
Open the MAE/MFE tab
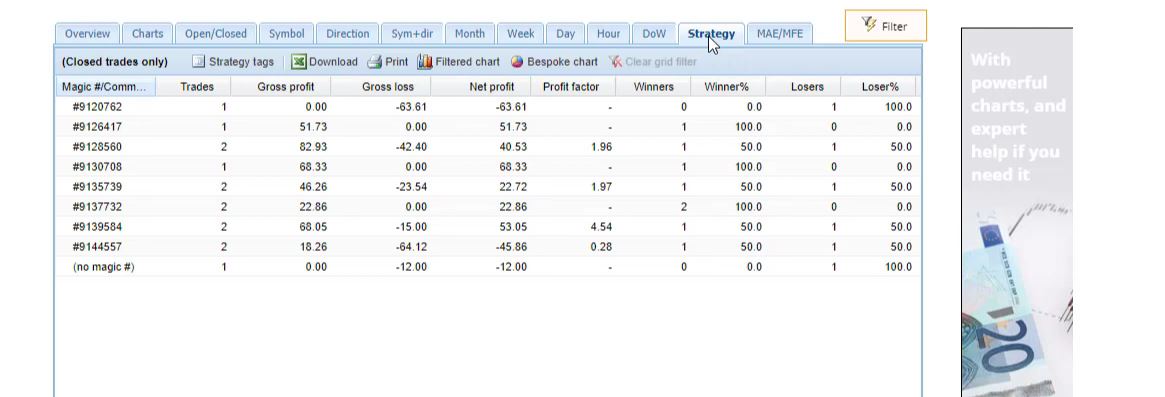[x=779, y=33]
